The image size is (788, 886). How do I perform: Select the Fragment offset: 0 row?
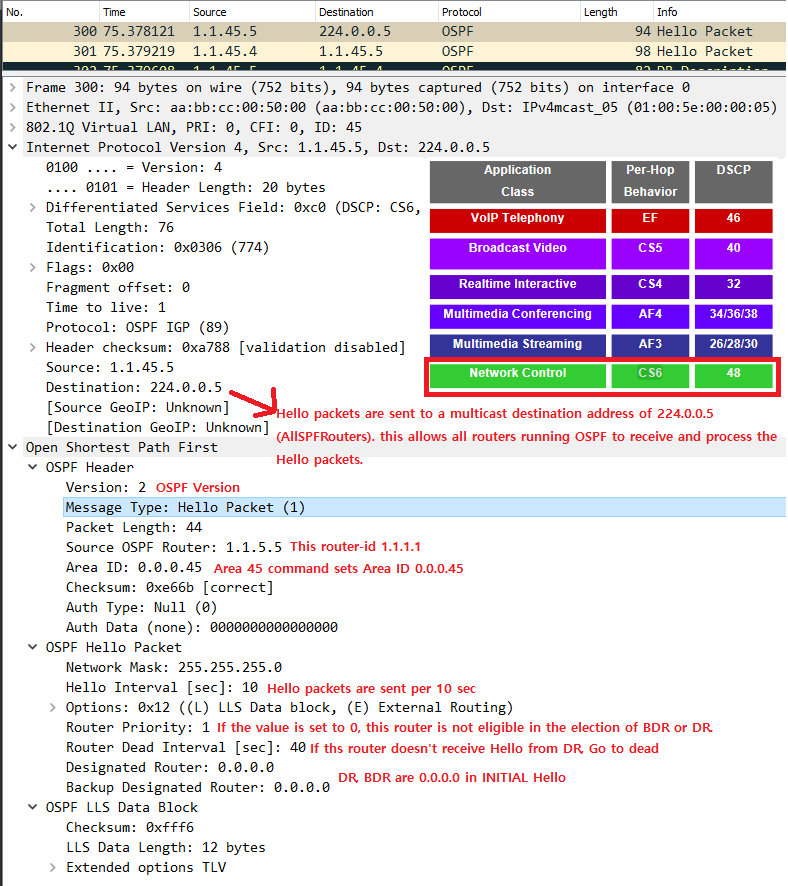click(117, 288)
